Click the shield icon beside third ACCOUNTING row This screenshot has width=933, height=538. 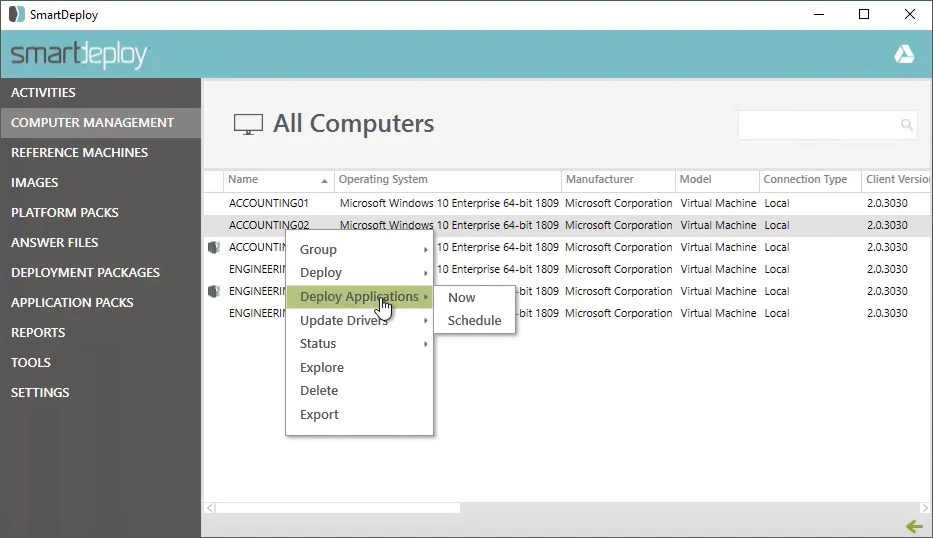(214, 247)
